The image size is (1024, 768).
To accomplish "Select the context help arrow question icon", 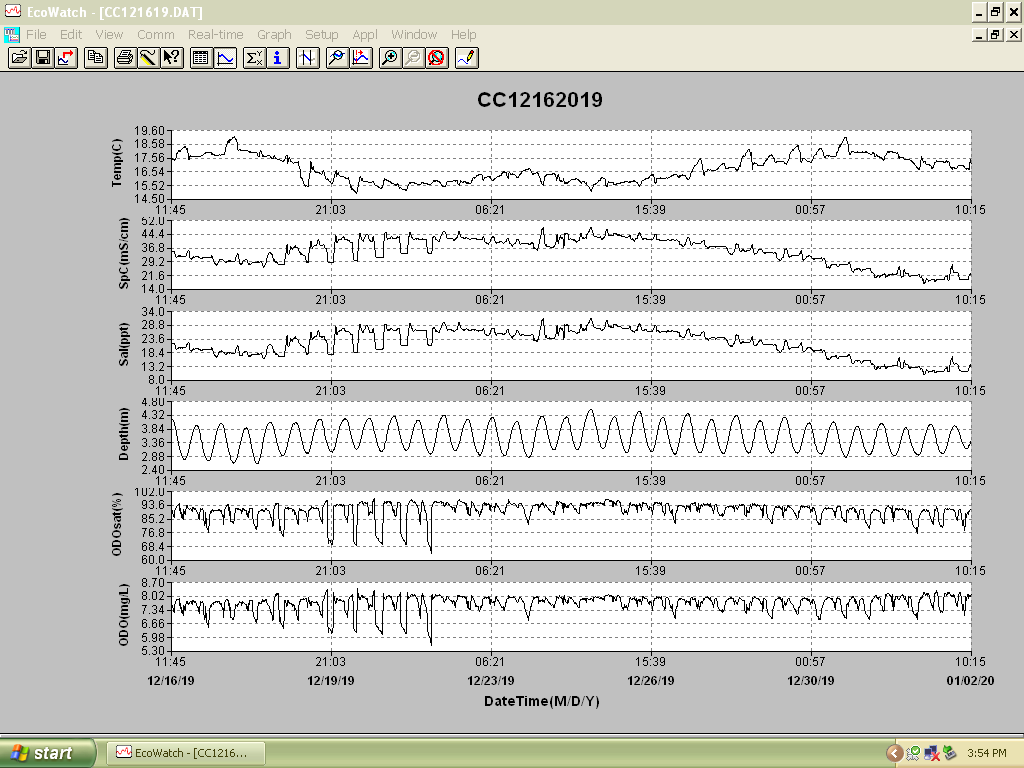I will (172, 58).
